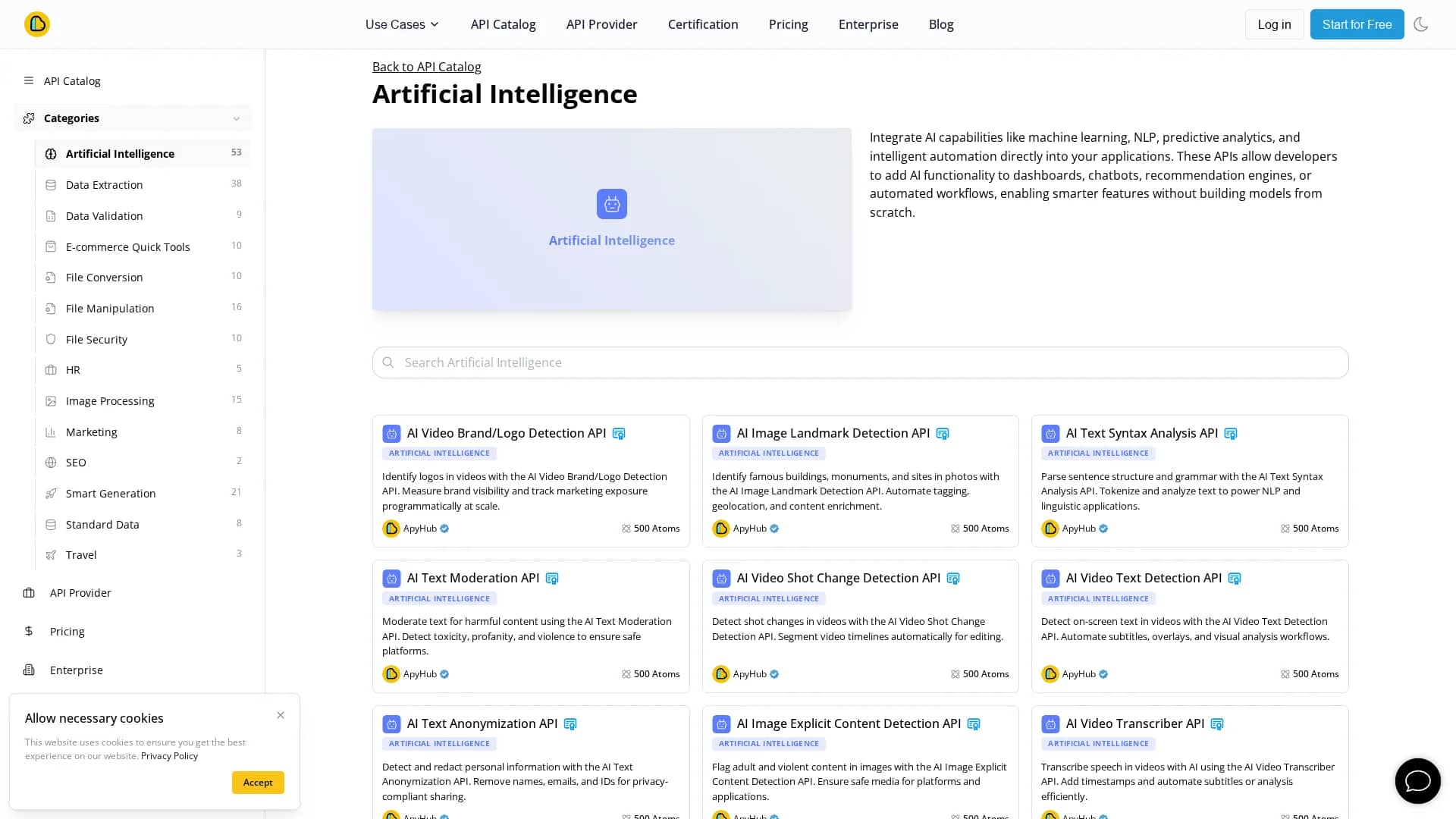This screenshot has height=819, width=1456.
Task: Click the Artificial Intelligence banner image
Action: point(611,219)
